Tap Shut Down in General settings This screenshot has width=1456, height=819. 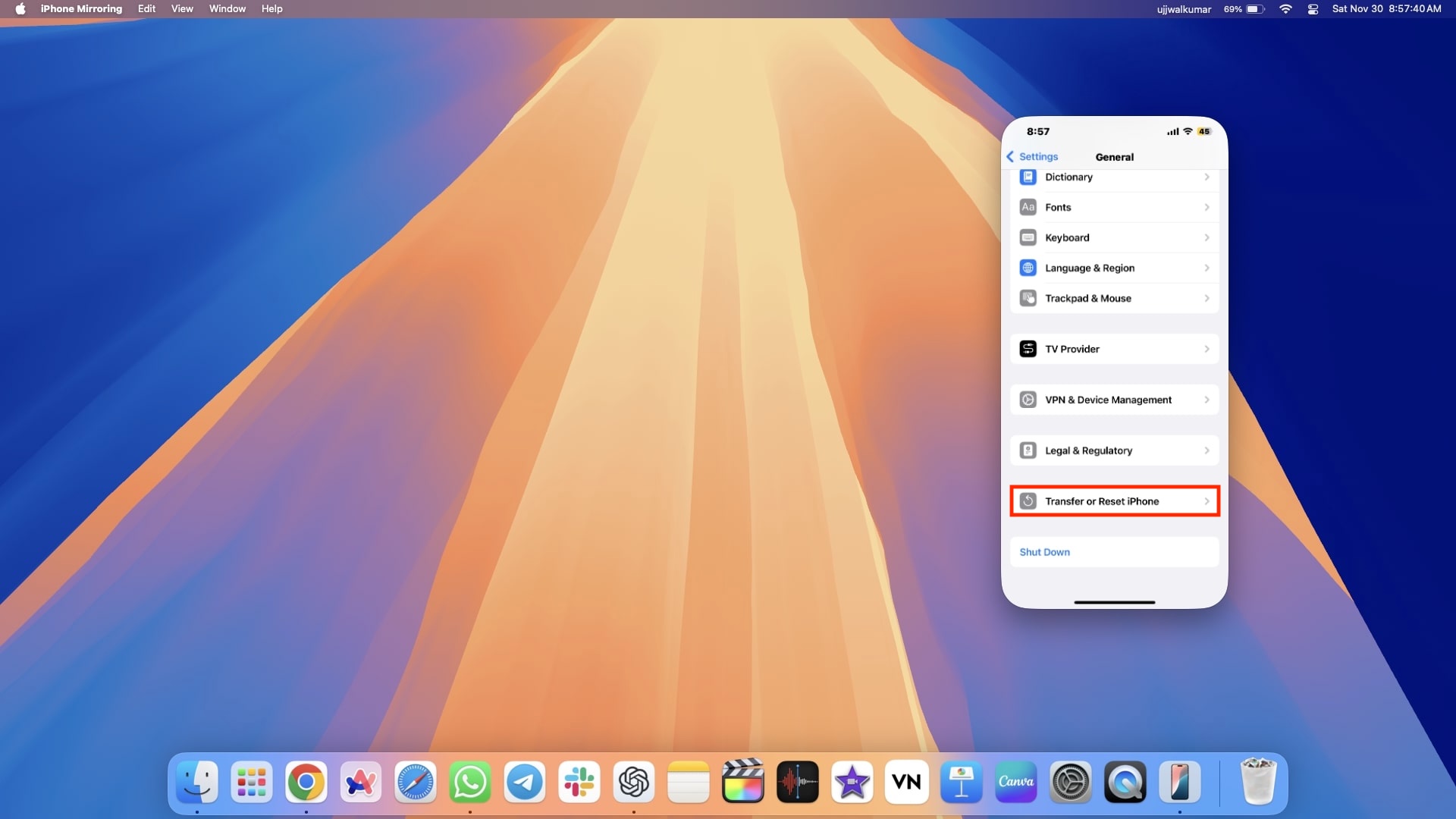[x=1114, y=552]
